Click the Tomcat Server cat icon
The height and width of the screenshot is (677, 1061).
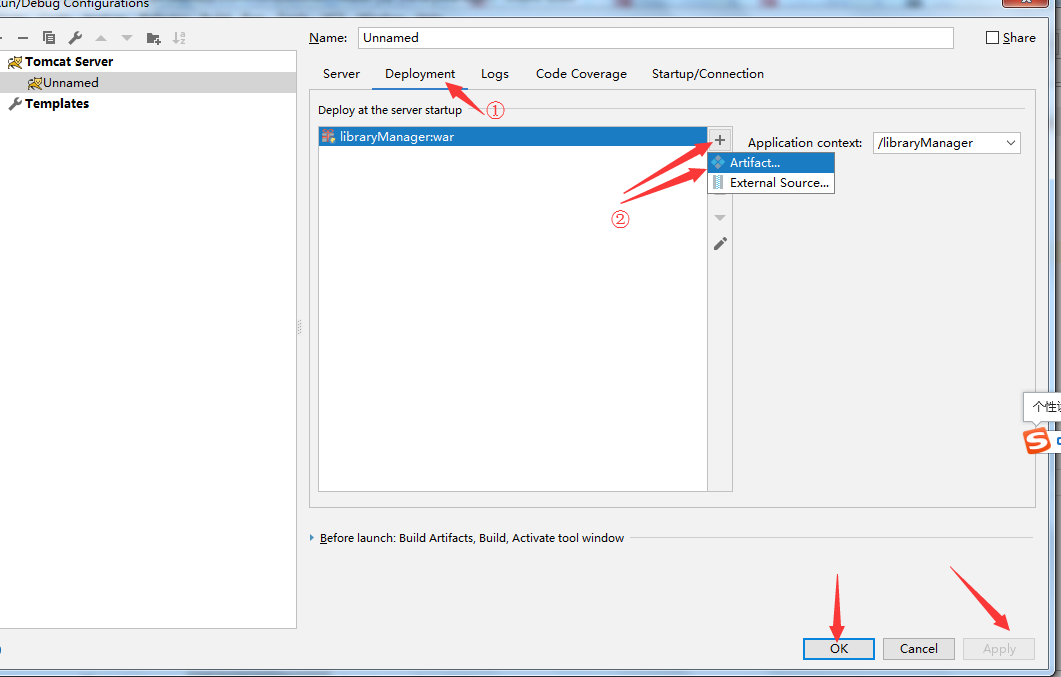click(x=15, y=62)
